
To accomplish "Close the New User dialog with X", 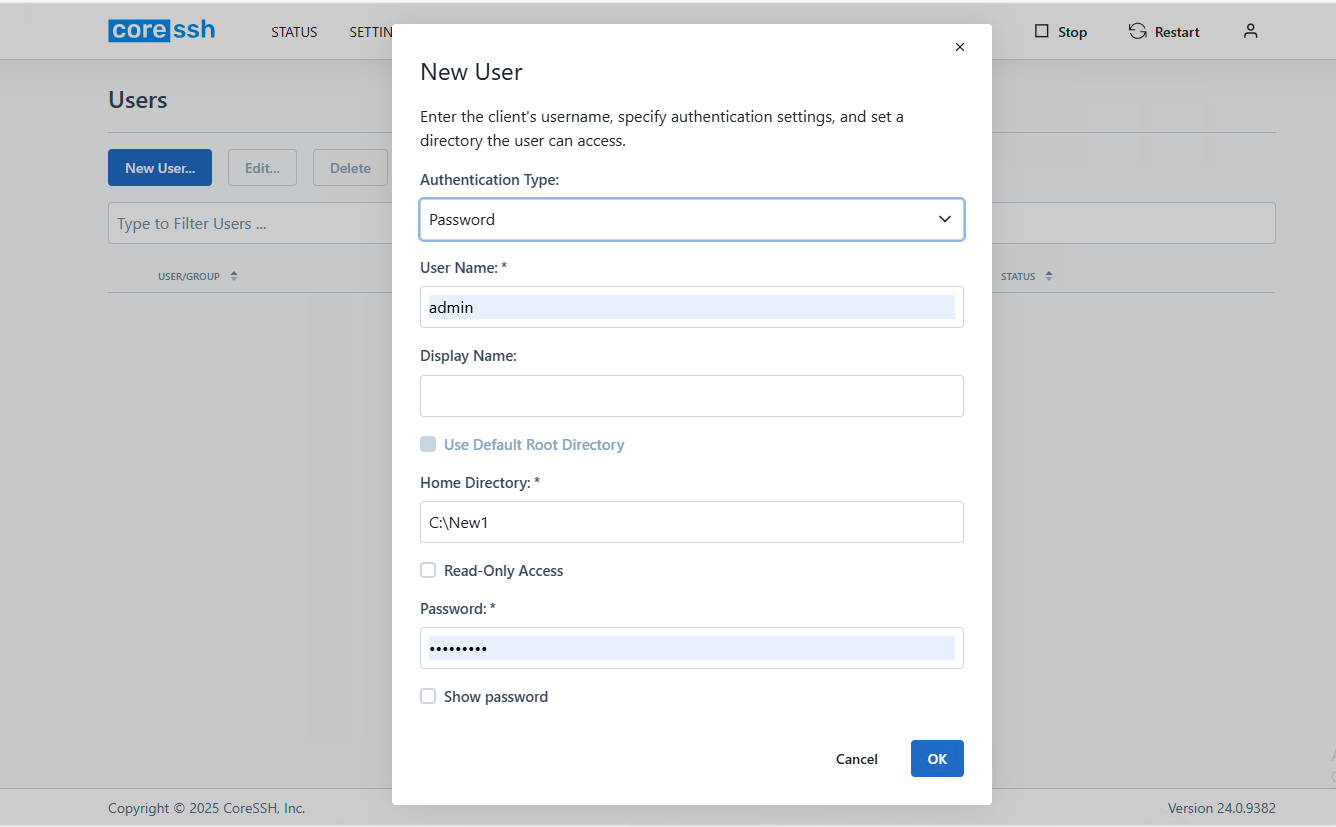I will [960, 47].
